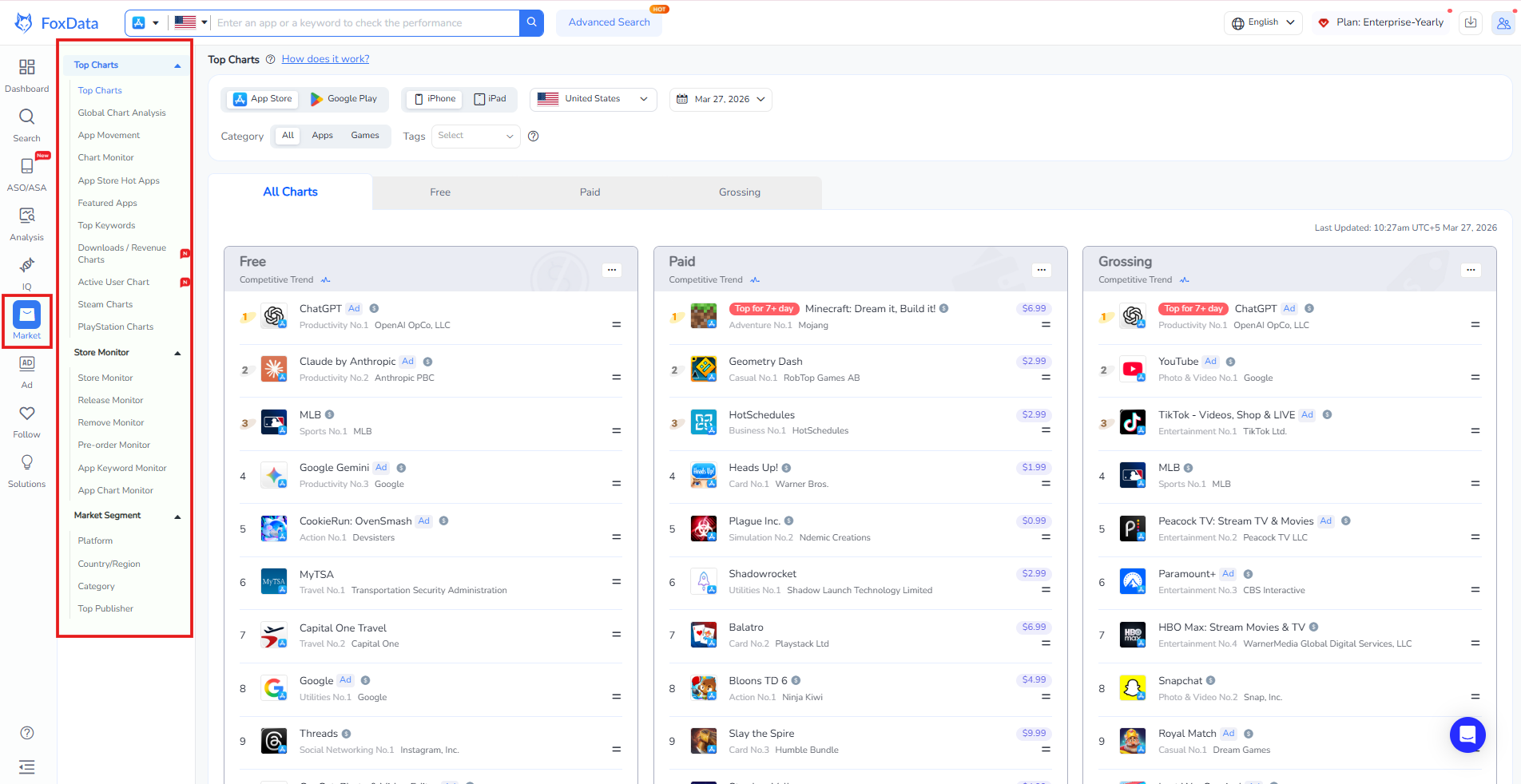Switch to the Paid tab
The height and width of the screenshot is (784, 1521).
(590, 192)
